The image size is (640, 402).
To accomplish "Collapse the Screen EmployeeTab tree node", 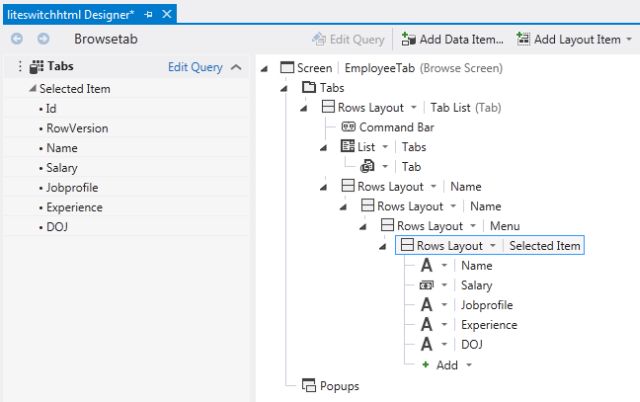I will [264, 69].
